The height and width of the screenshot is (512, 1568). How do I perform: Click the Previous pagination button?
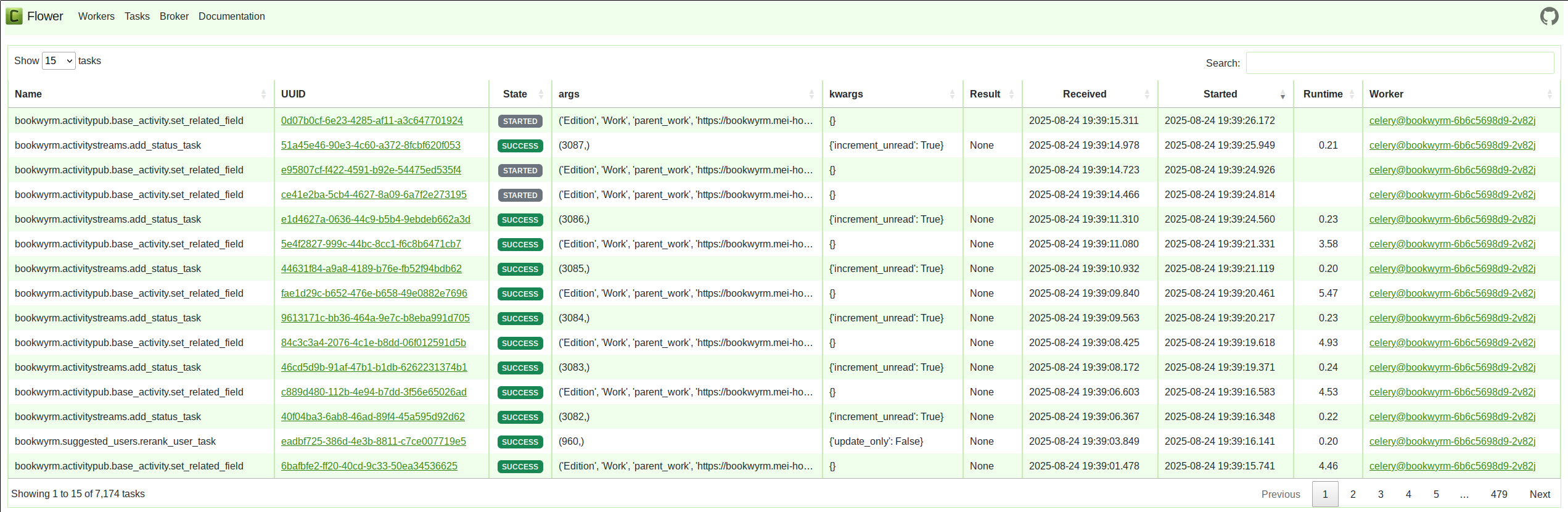coord(1281,494)
